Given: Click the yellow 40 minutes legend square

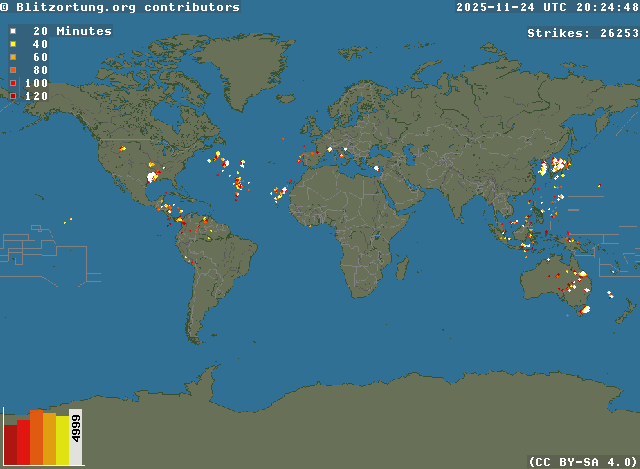Looking at the screenshot, I should click(12, 44).
